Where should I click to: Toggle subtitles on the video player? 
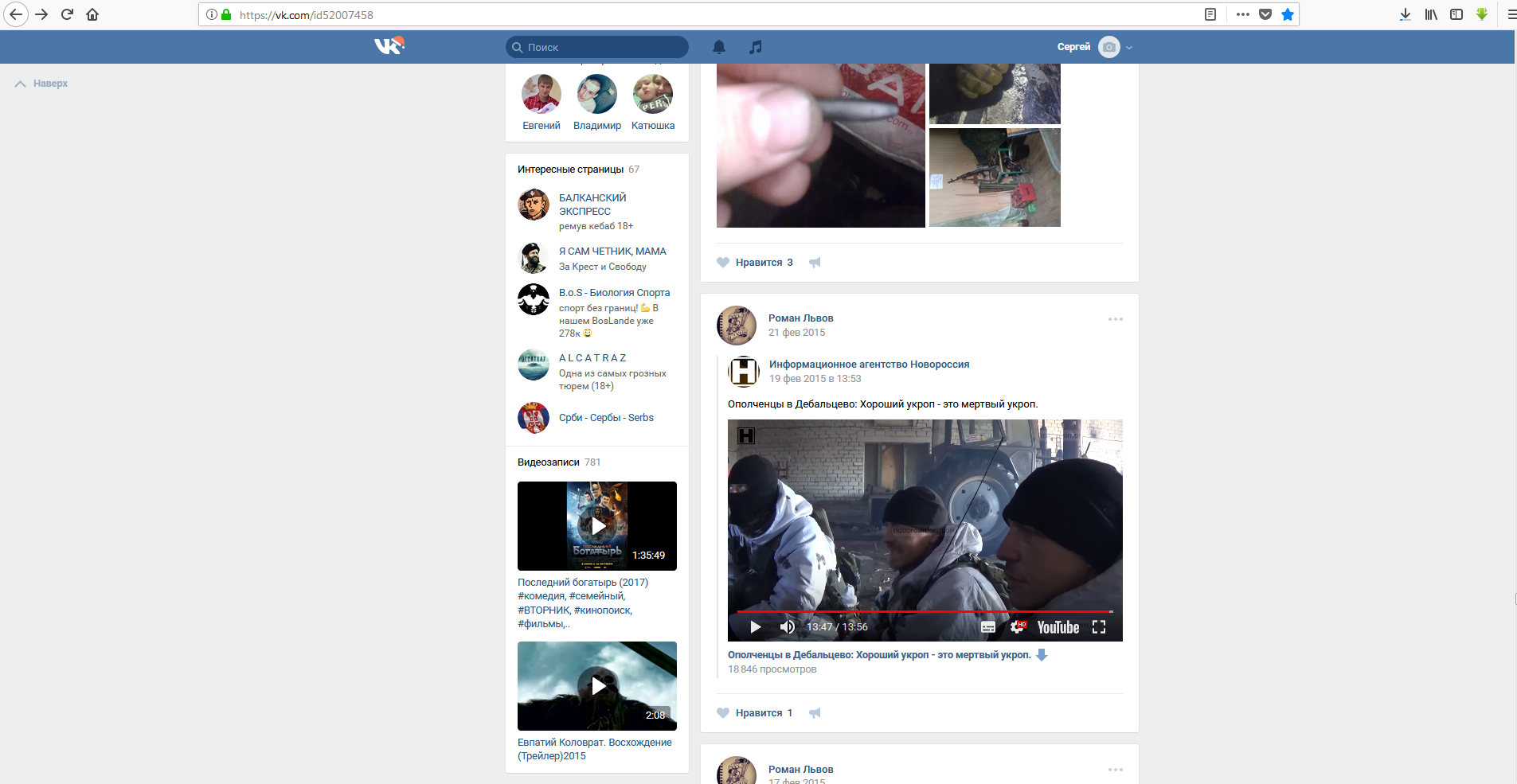coord(987,627)
